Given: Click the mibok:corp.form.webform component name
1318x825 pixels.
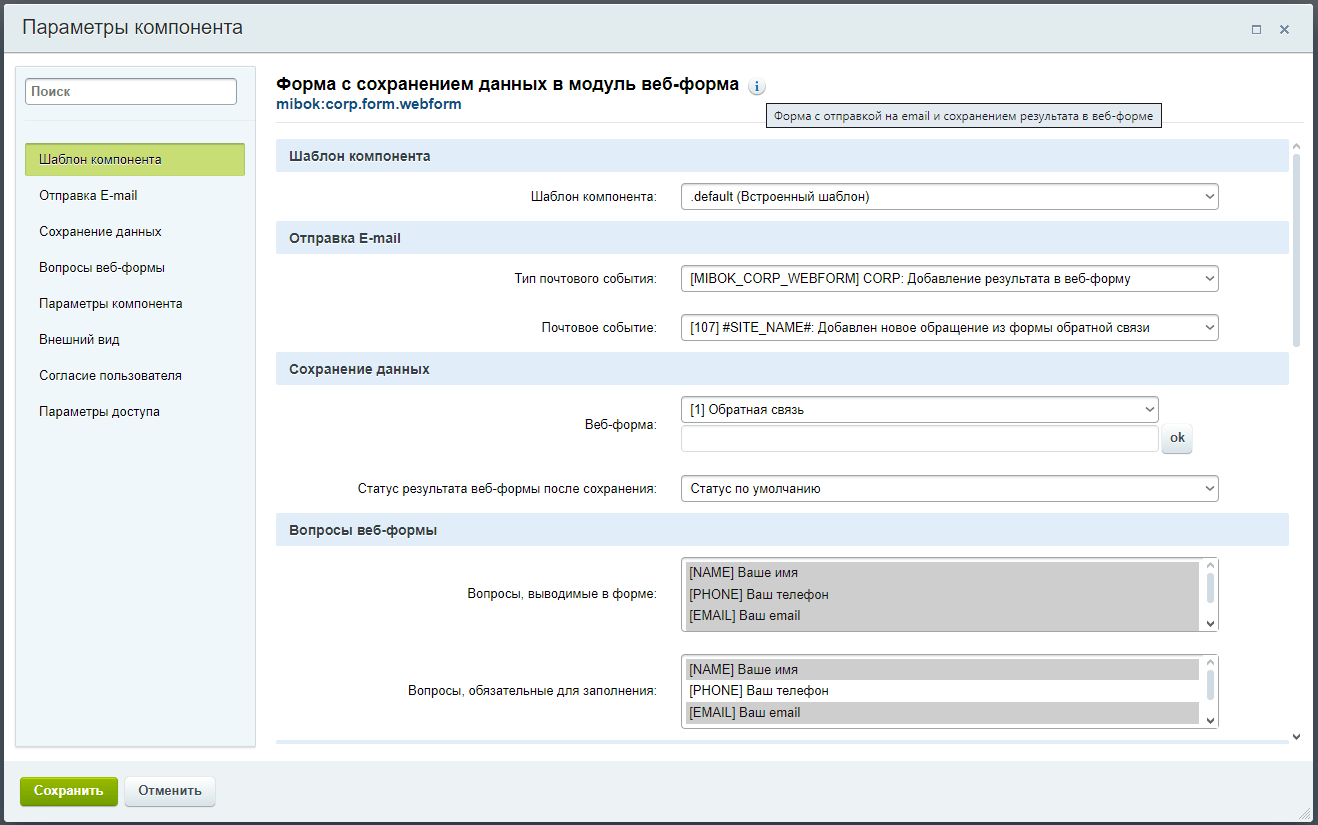Looking at the screenshot, I should (x=369, y=104).
